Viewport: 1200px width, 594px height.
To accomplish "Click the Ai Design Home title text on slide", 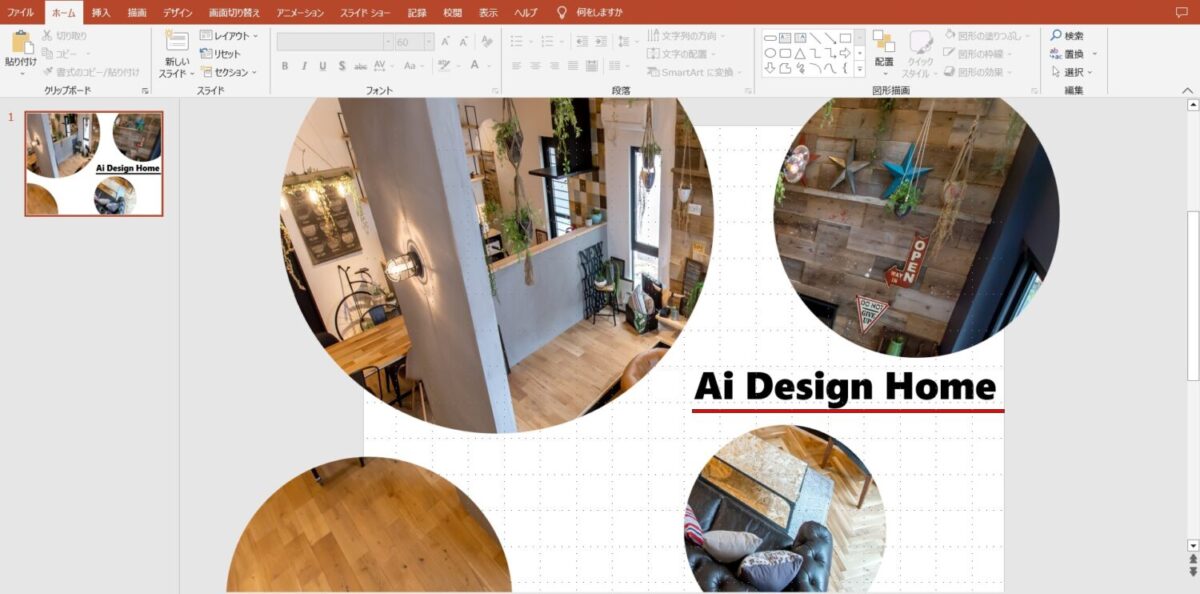I will point(845,386).
